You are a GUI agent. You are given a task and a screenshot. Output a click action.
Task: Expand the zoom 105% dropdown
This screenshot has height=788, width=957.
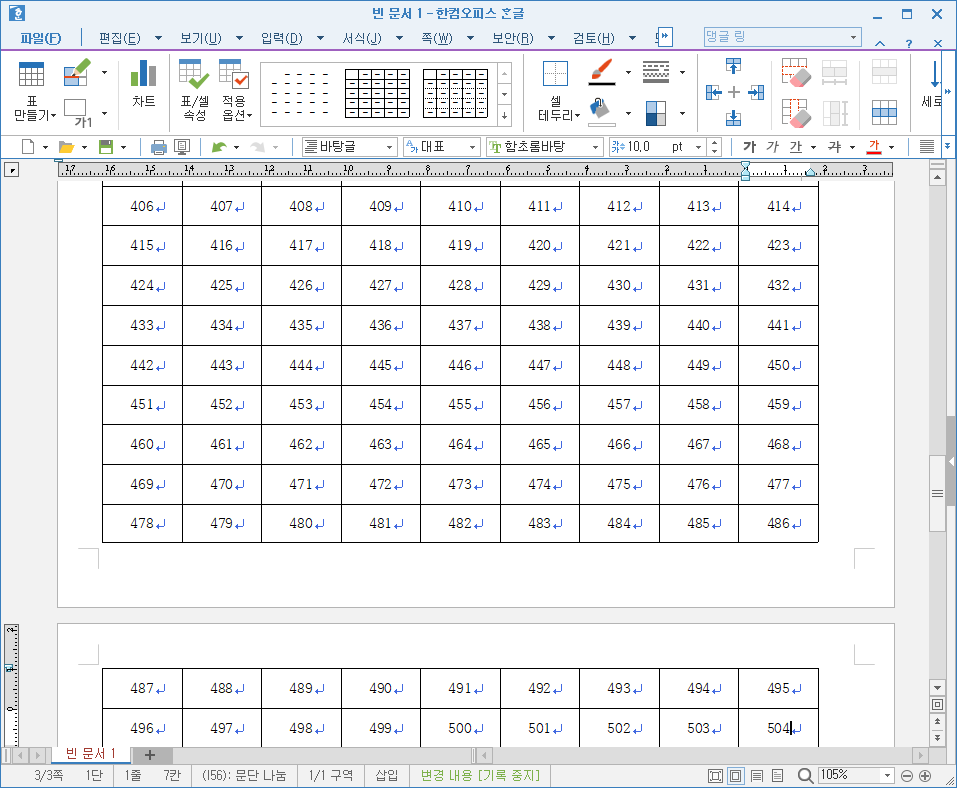point(887,775)
